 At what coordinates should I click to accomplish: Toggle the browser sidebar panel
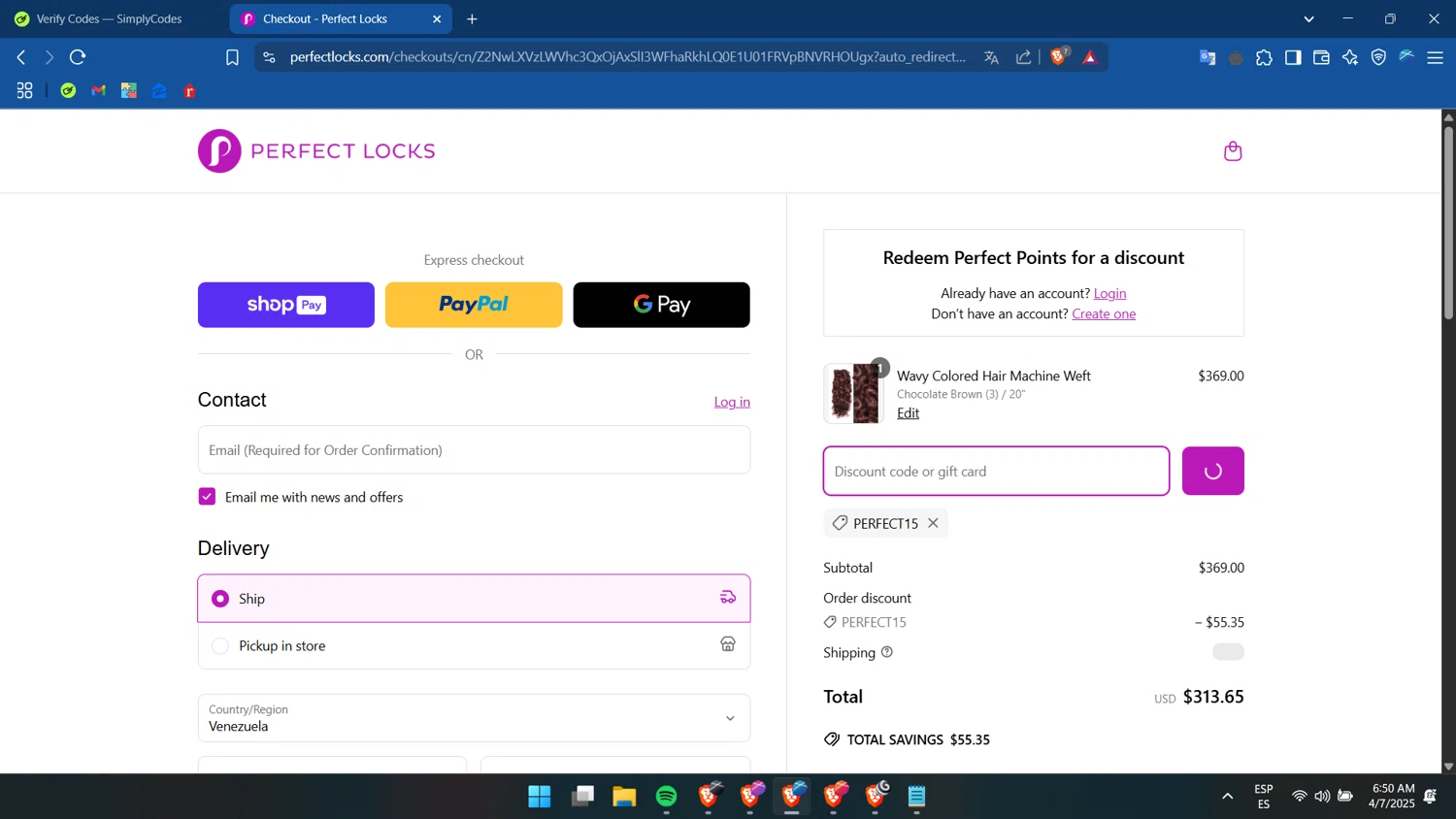(x=1293, y=58)
